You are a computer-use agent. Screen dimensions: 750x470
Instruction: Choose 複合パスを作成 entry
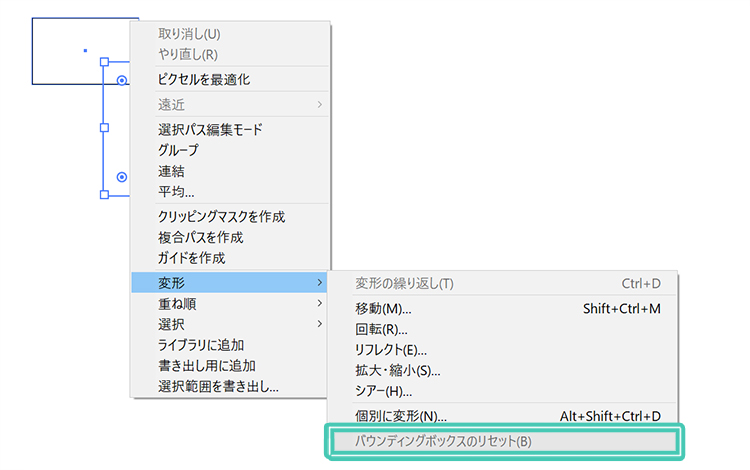(230, 237)
